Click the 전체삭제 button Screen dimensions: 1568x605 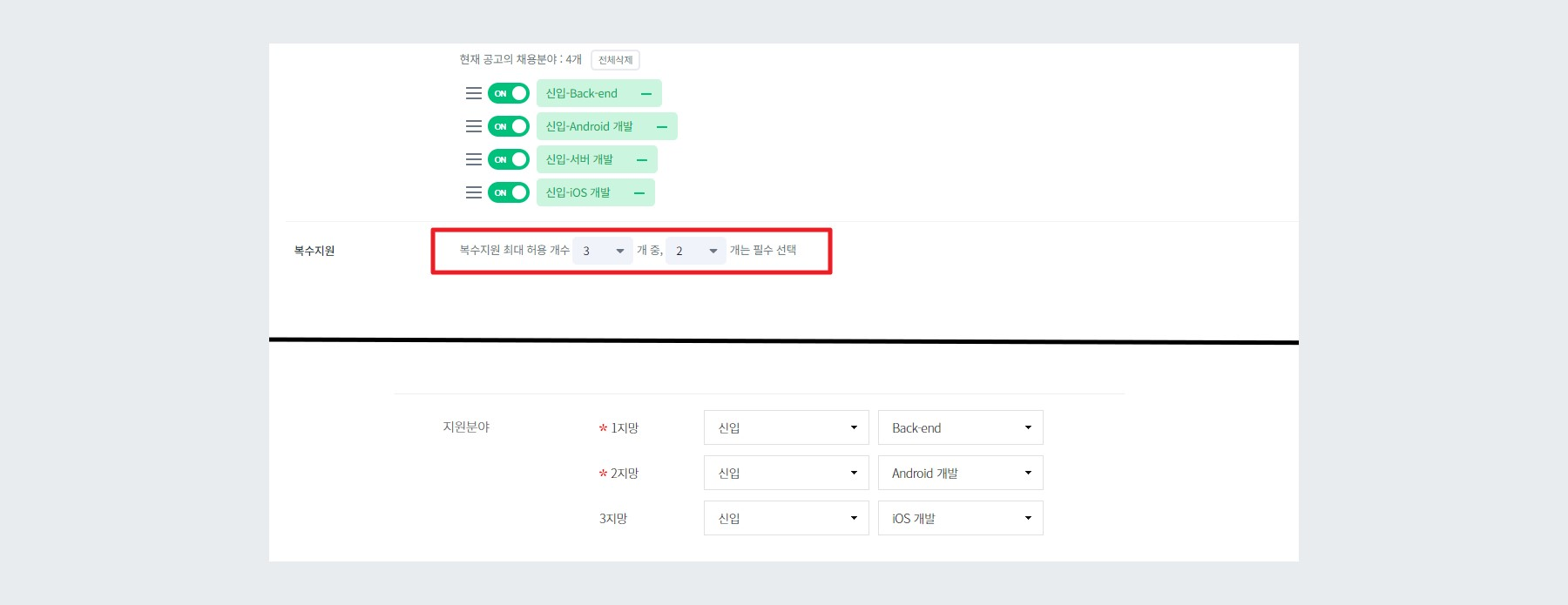(x=615, y=60)
